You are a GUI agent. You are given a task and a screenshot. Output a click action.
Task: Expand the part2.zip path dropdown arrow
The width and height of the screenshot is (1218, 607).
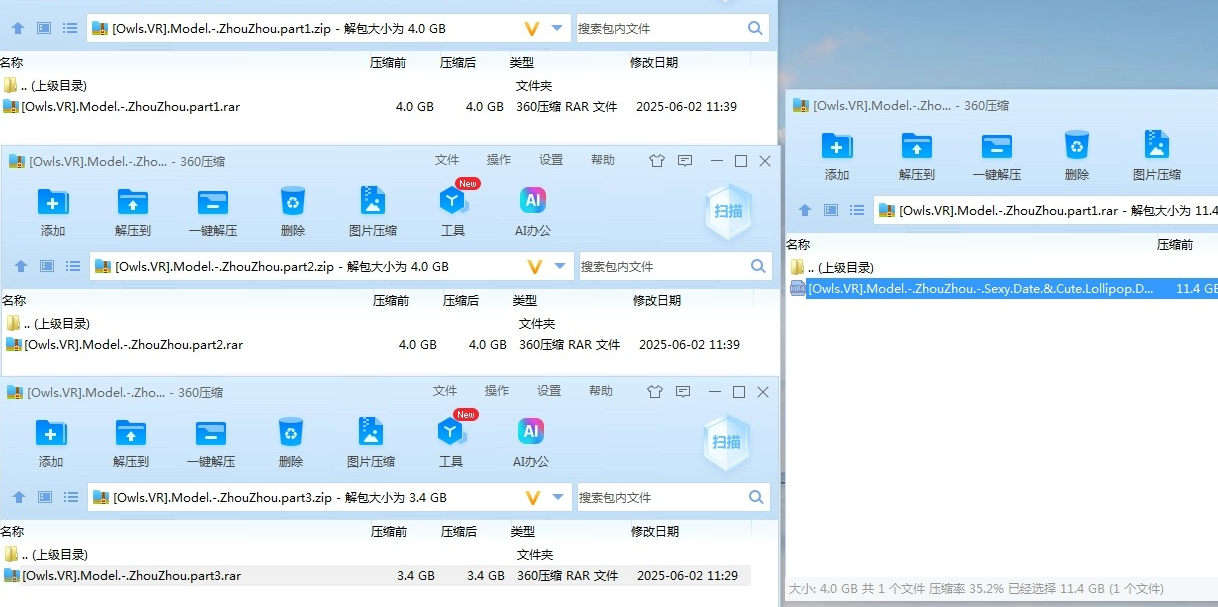coord(560,266)
